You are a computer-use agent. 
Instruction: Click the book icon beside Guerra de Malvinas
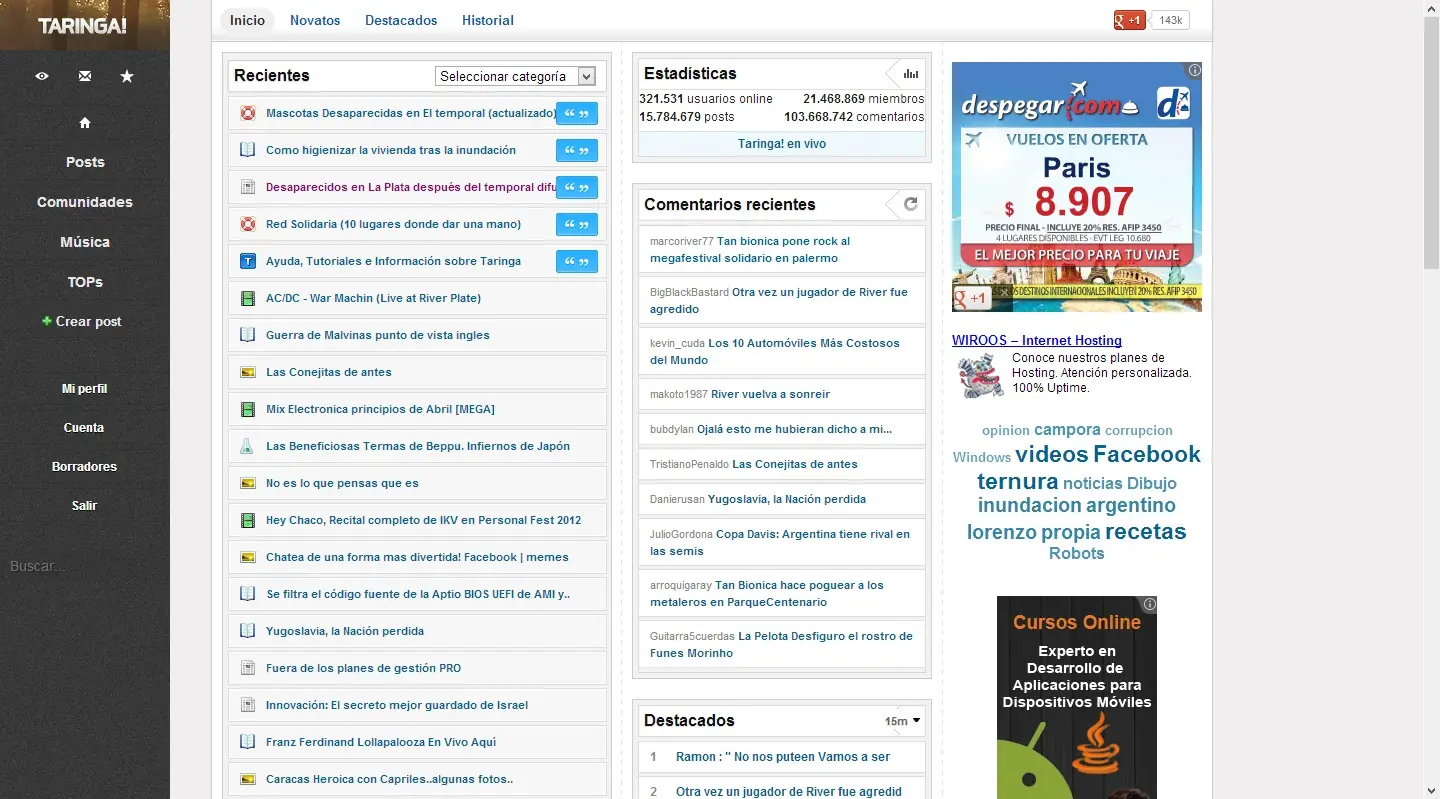[248, 335]
